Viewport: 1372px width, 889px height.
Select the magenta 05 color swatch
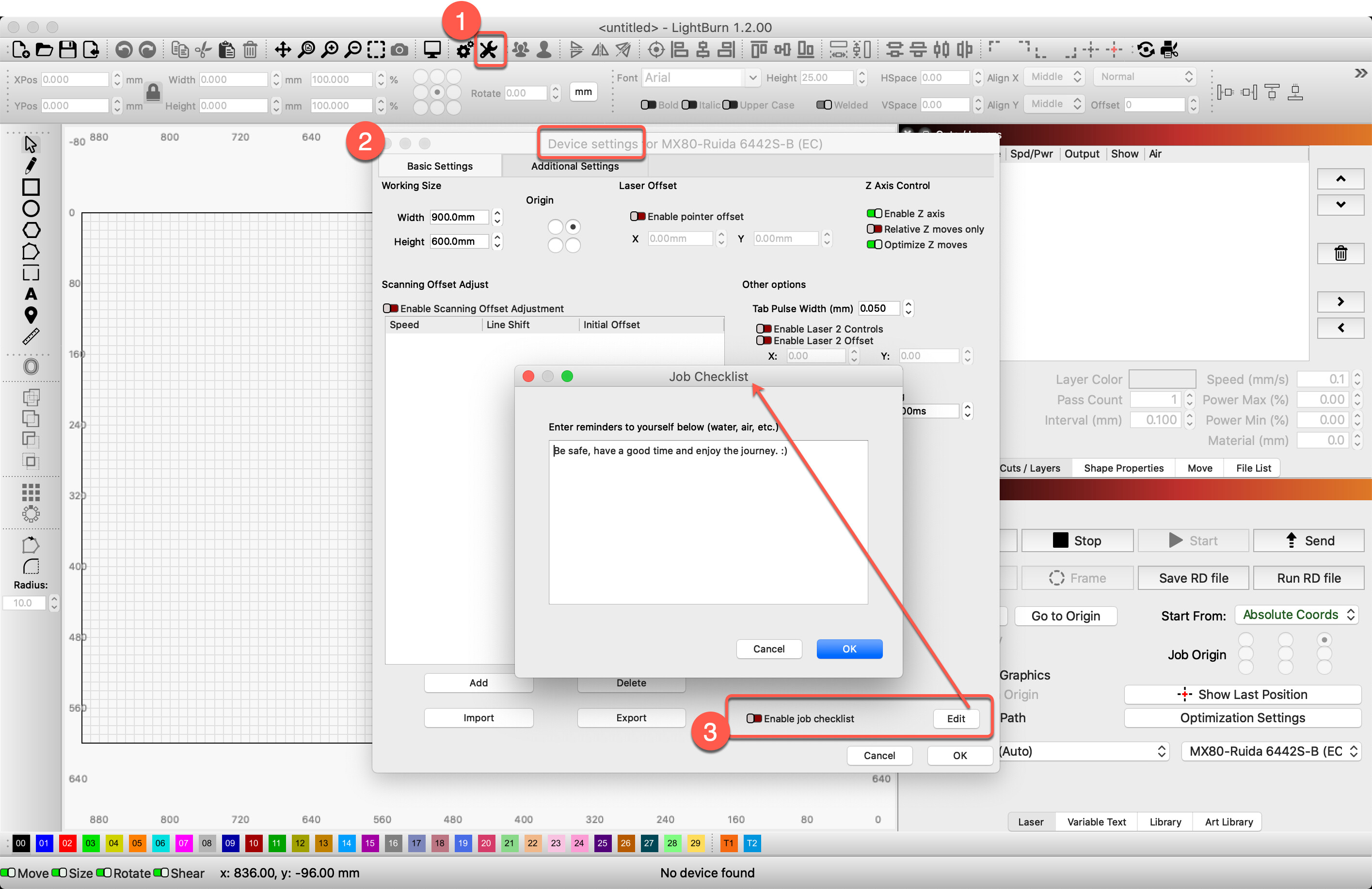[x=137, y=843]
